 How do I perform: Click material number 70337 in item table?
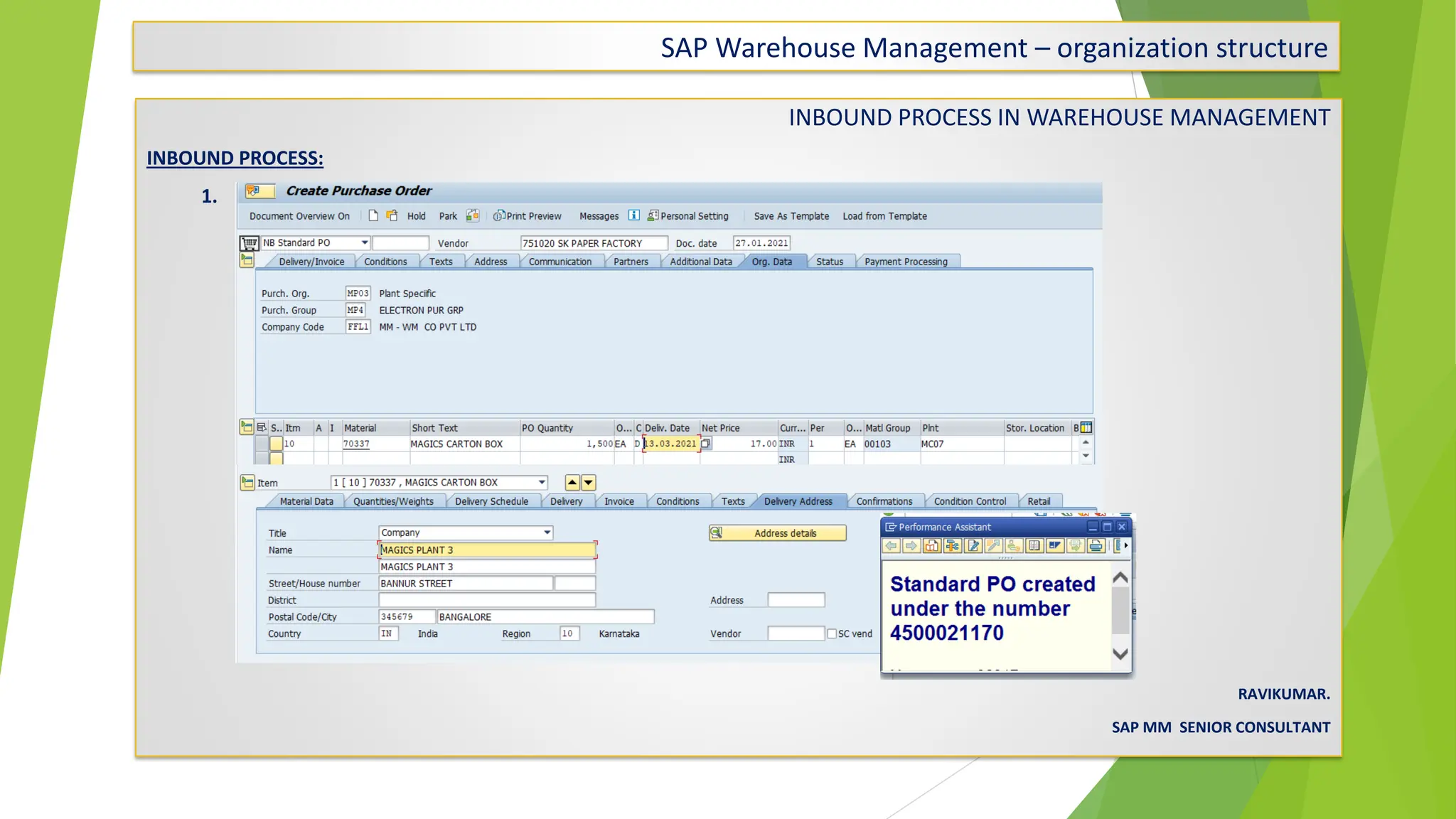point(356,444)
